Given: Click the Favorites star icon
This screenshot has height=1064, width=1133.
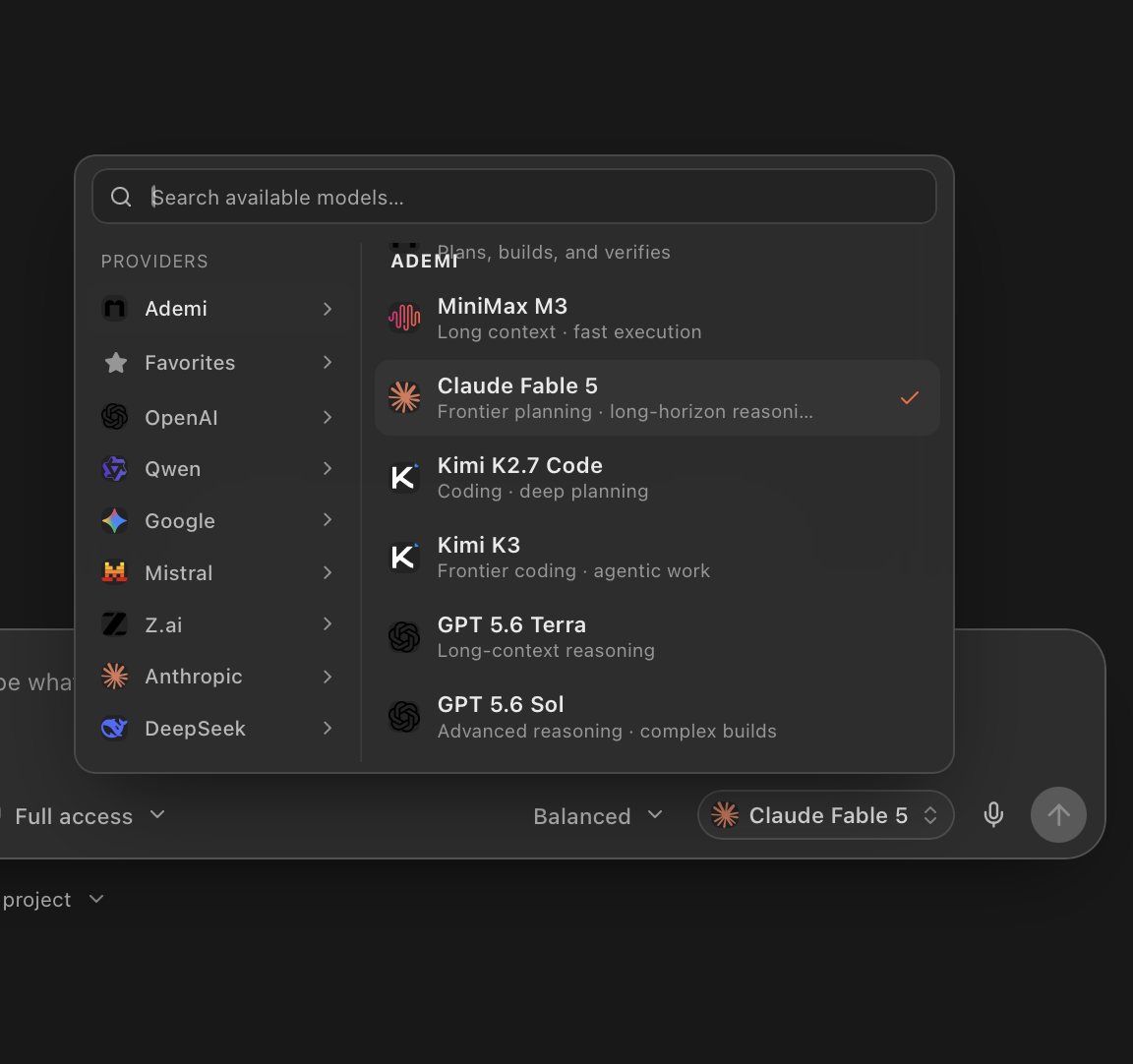Looking at the screenshot, I should [116, 363].
